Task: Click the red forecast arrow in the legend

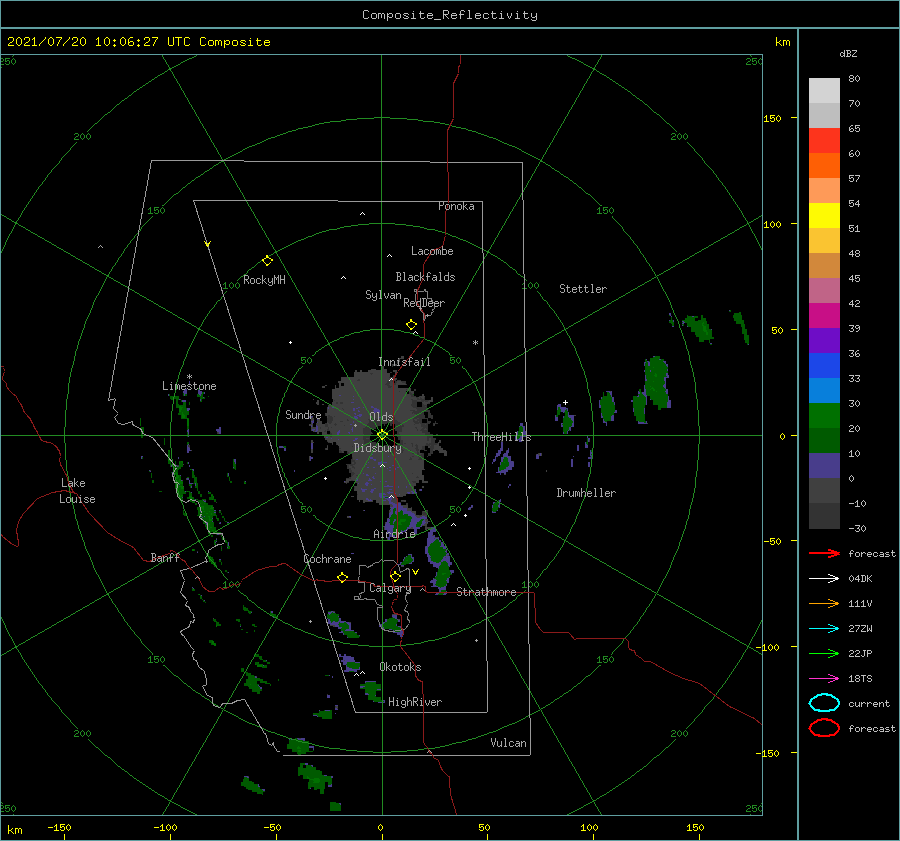Action: pyautogui.click(x=824, y=553)
